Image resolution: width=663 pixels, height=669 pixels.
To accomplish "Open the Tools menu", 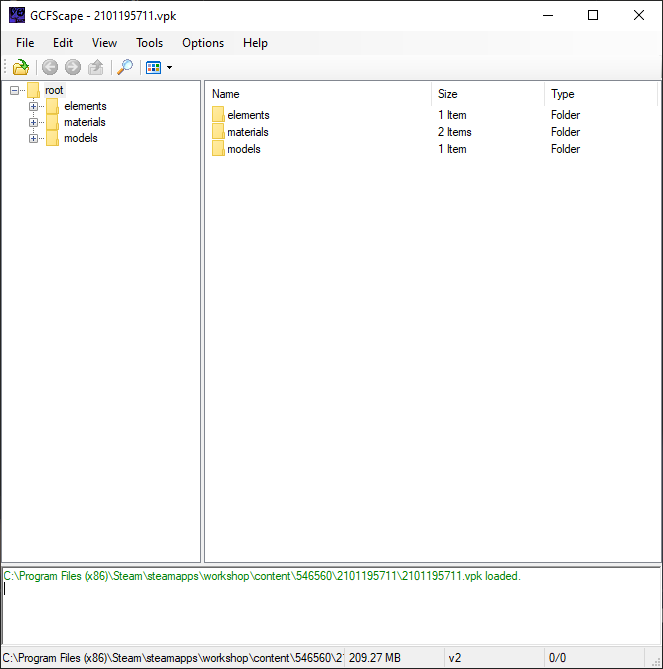I will [149, 43].
